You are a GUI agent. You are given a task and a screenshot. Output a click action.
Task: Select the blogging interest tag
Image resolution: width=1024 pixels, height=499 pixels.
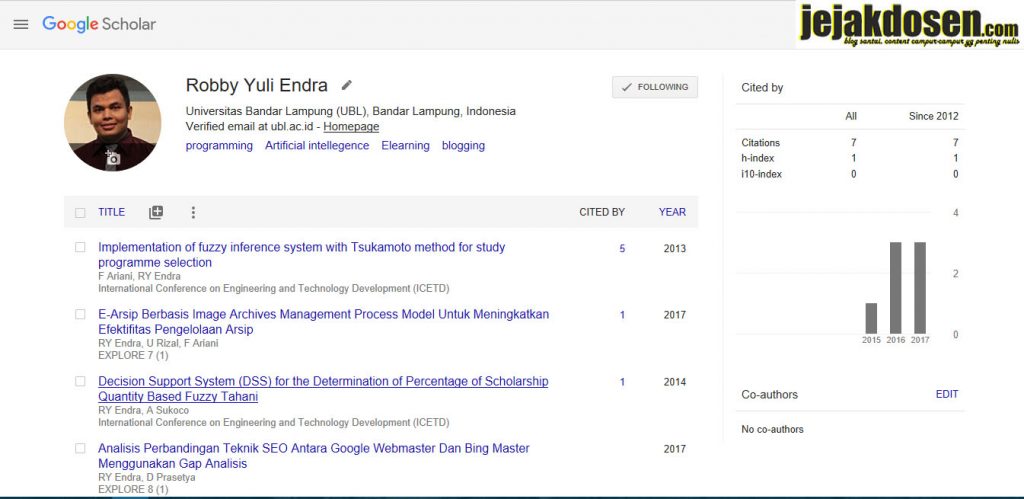point(463,146)
